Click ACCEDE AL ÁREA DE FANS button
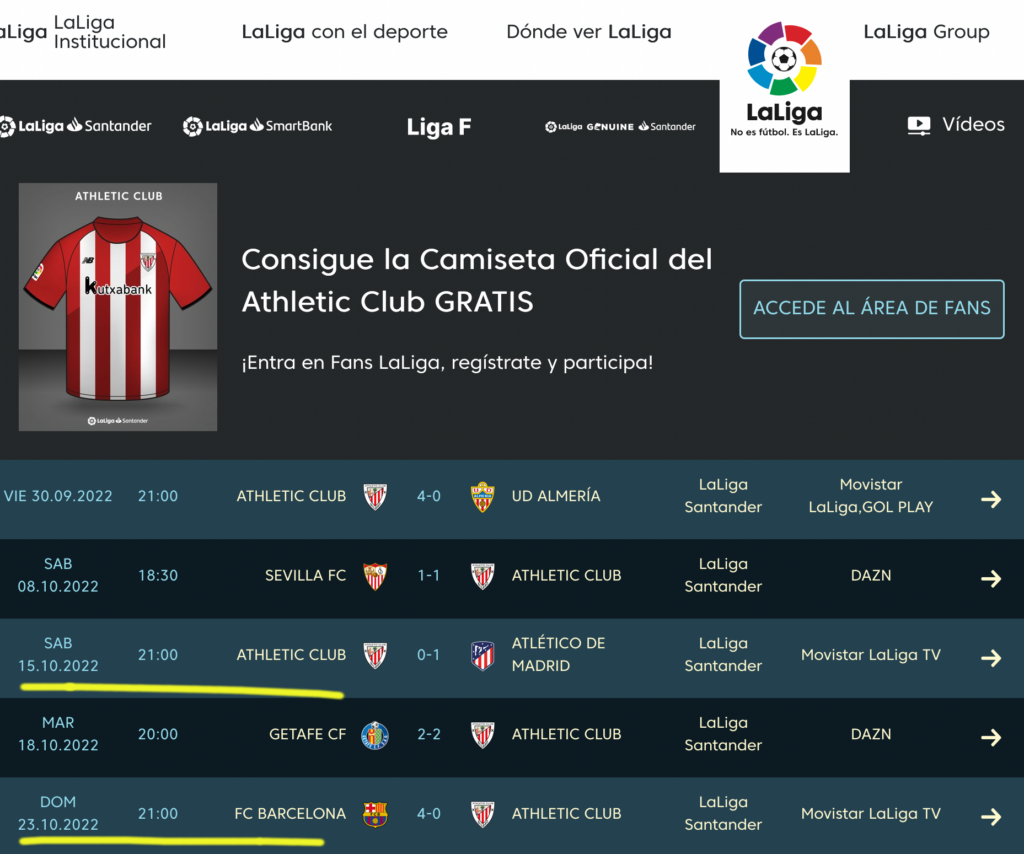 (x=871, y=308)
